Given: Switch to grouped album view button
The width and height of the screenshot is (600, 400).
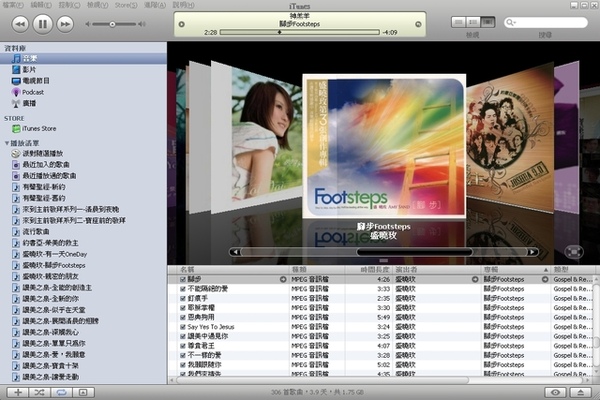Looking at the screenshot, I should [x=473, y=22].
